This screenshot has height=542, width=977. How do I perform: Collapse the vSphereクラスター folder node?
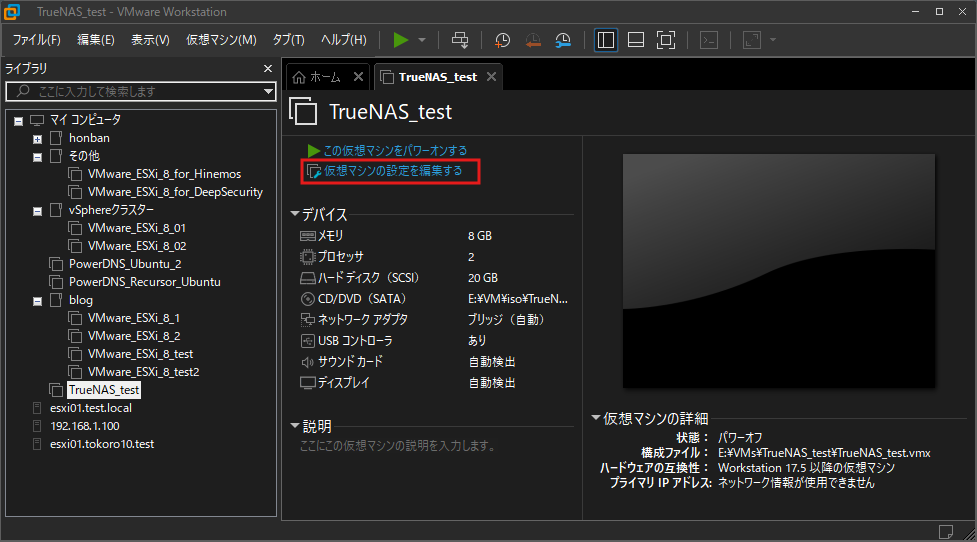(37, 211)
